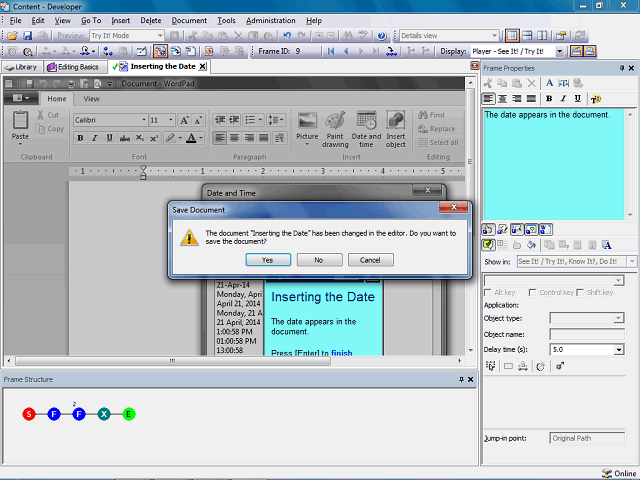Switch to the Library tab

22,67
